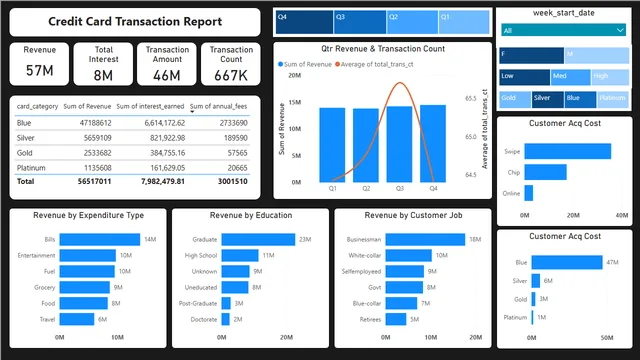640x360 pixels.
Task: Select the Travel expenditure bar
Action: click(x=77, y=319)
